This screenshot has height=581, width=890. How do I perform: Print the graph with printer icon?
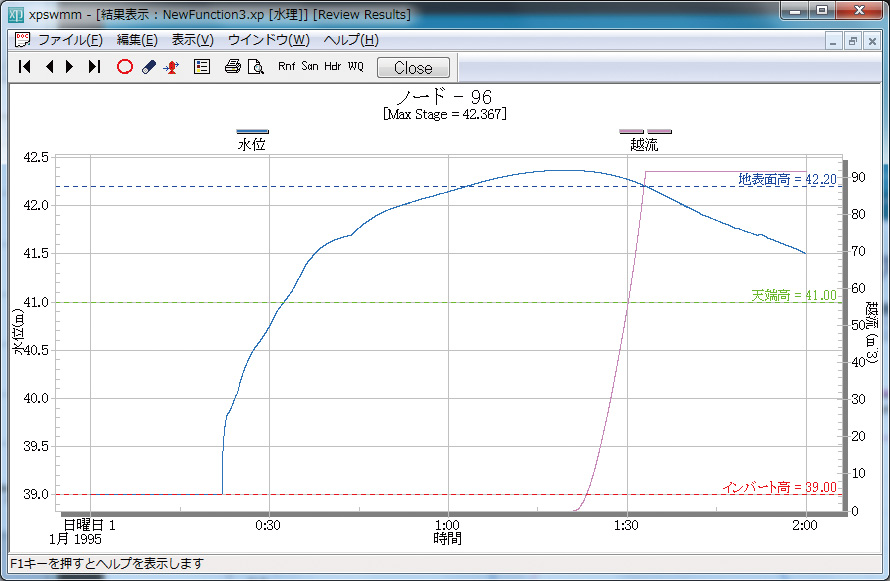pyautogui.click(x=232, y=67)
